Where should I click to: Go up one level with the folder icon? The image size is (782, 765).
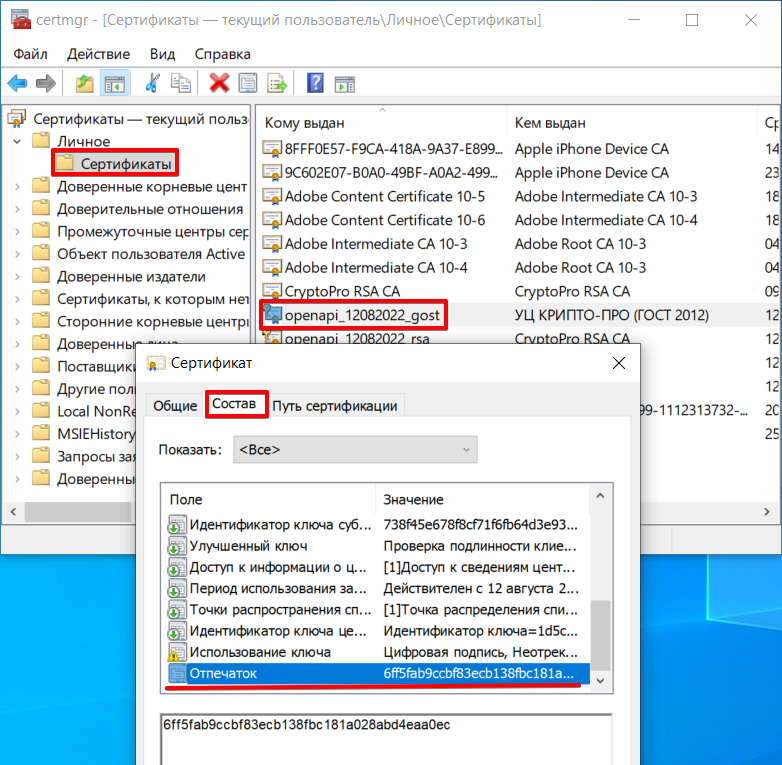point(84,83)
